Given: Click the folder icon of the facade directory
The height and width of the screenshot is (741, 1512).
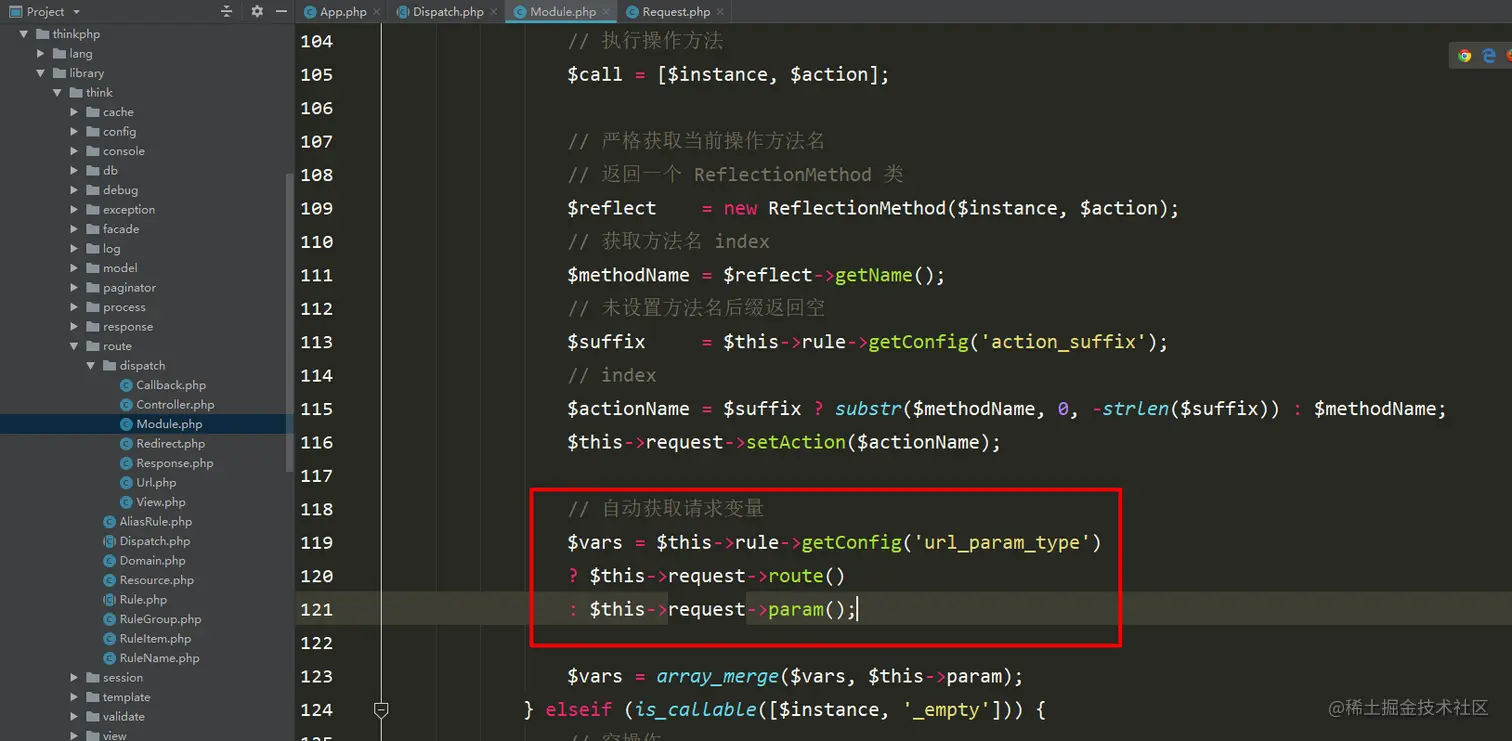Looking at the screenshot, I should click(92, 229).
